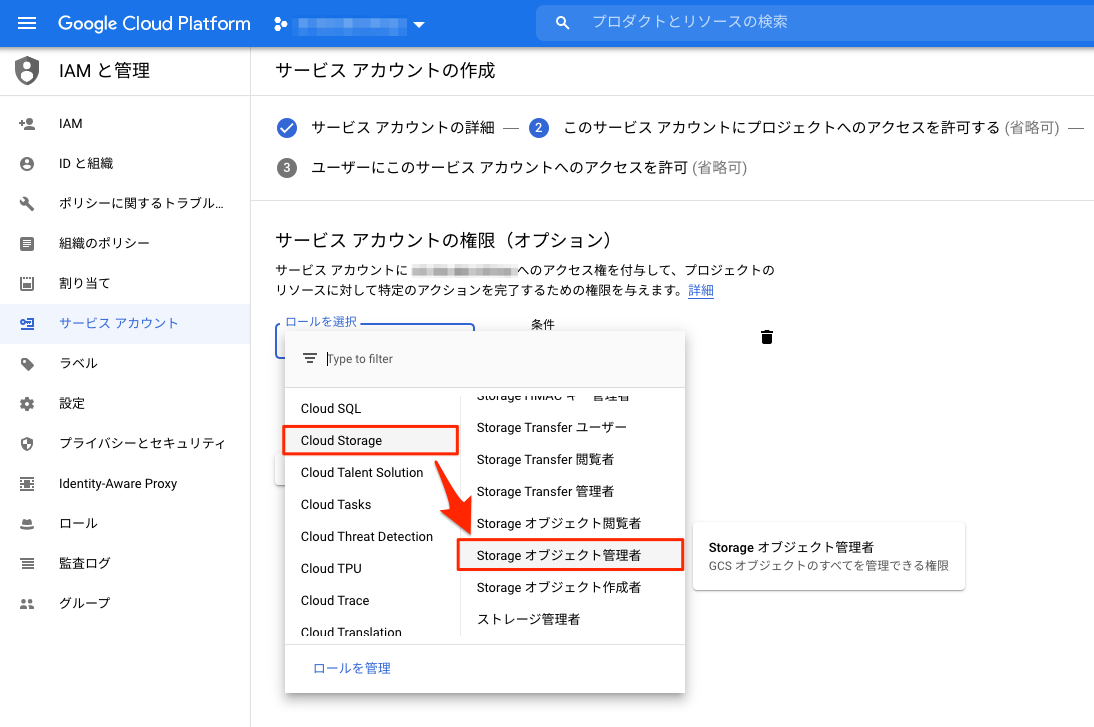Click the ロールを管理 link
This screenshot has height=727, width=1094.
pyautogui.click(x=352, y=668)
